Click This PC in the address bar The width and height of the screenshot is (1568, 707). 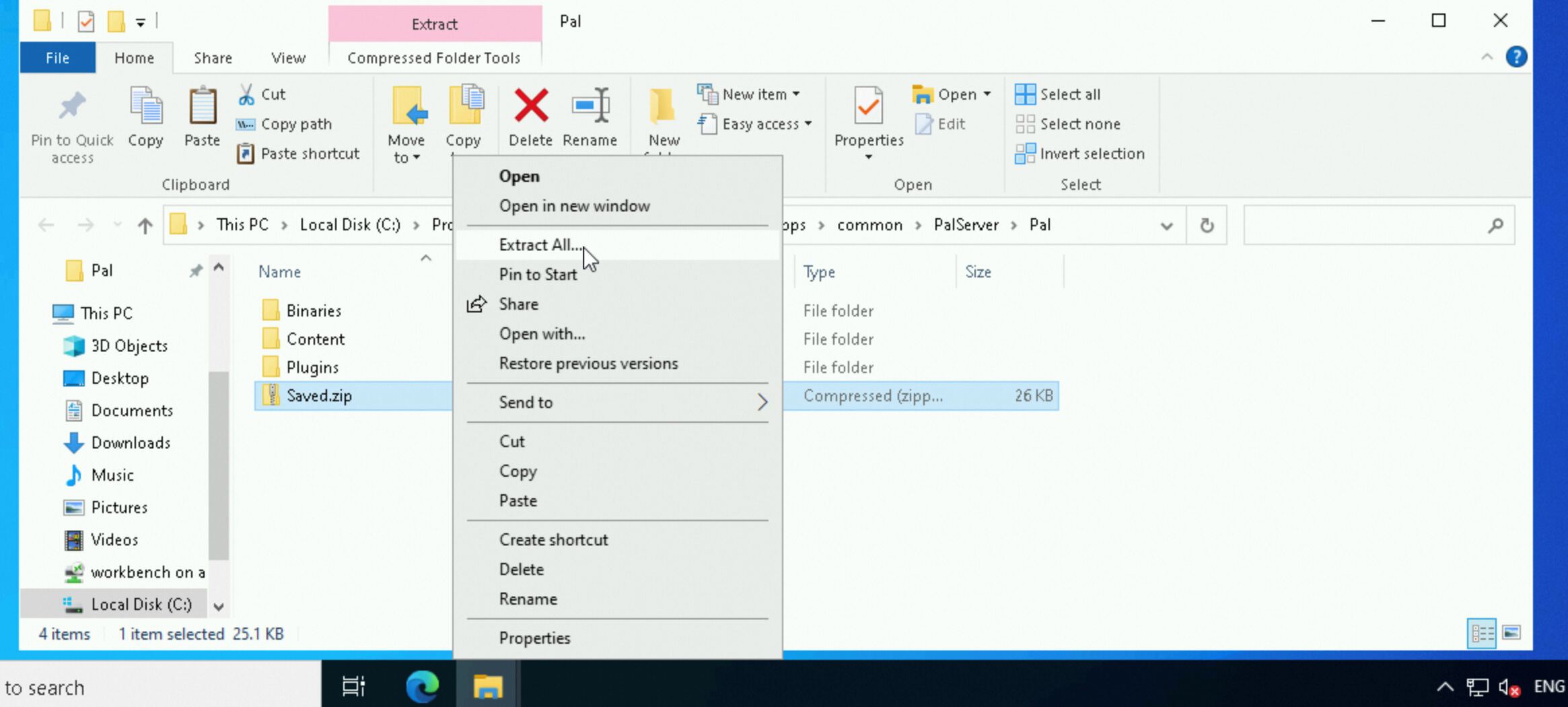[x=242, y=225]
